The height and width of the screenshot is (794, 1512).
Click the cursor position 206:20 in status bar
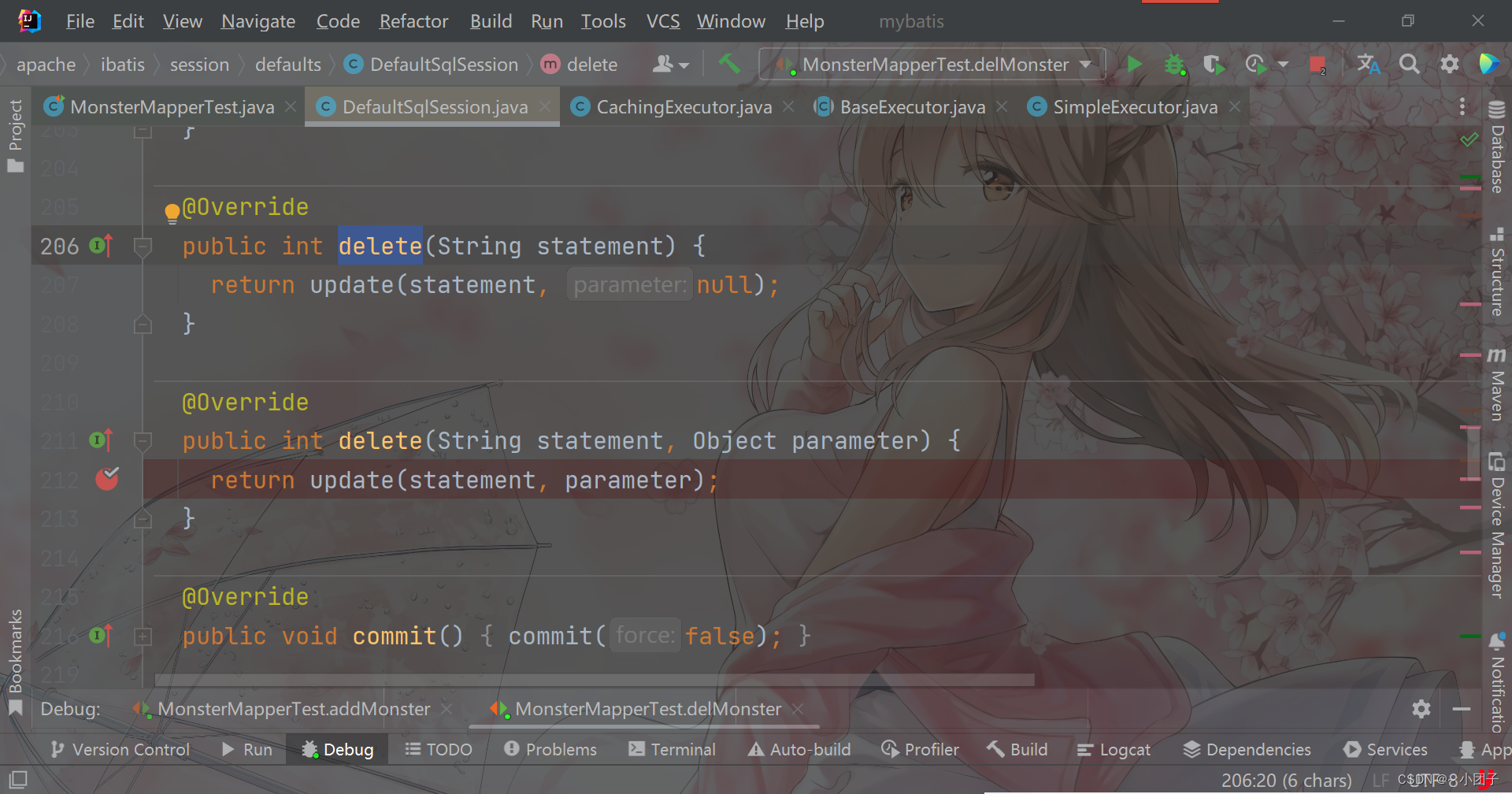point(1287,780)
